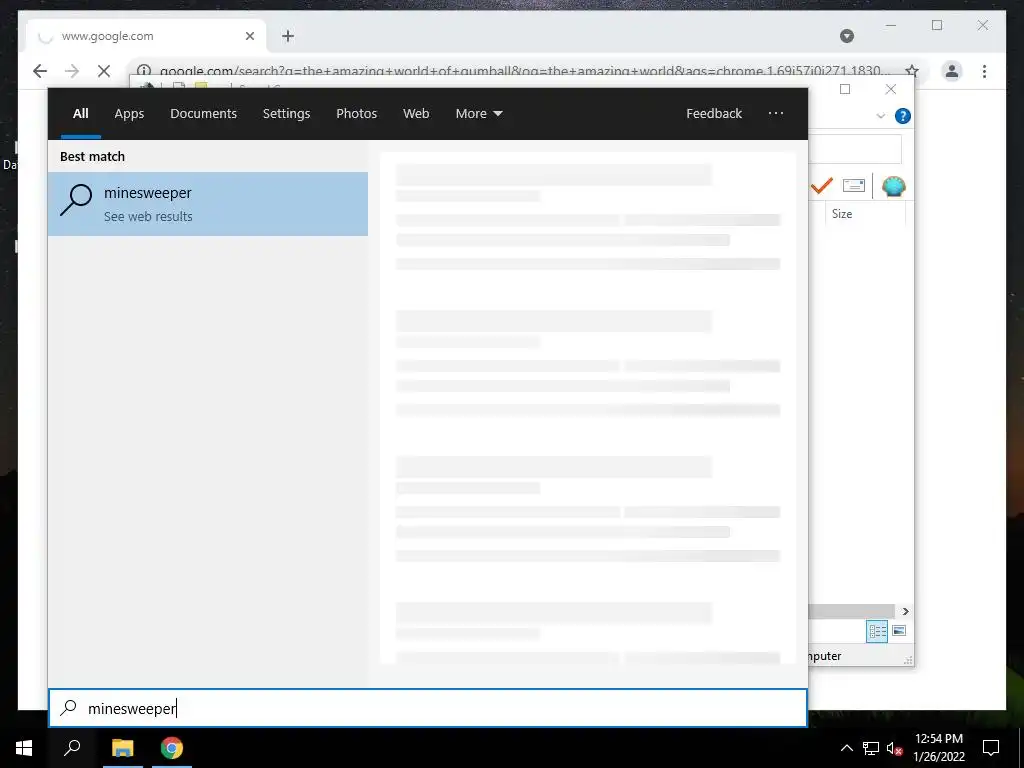1024x768 pixels.
Task: Switch to the Photos search tab
Action: [357, 114]
